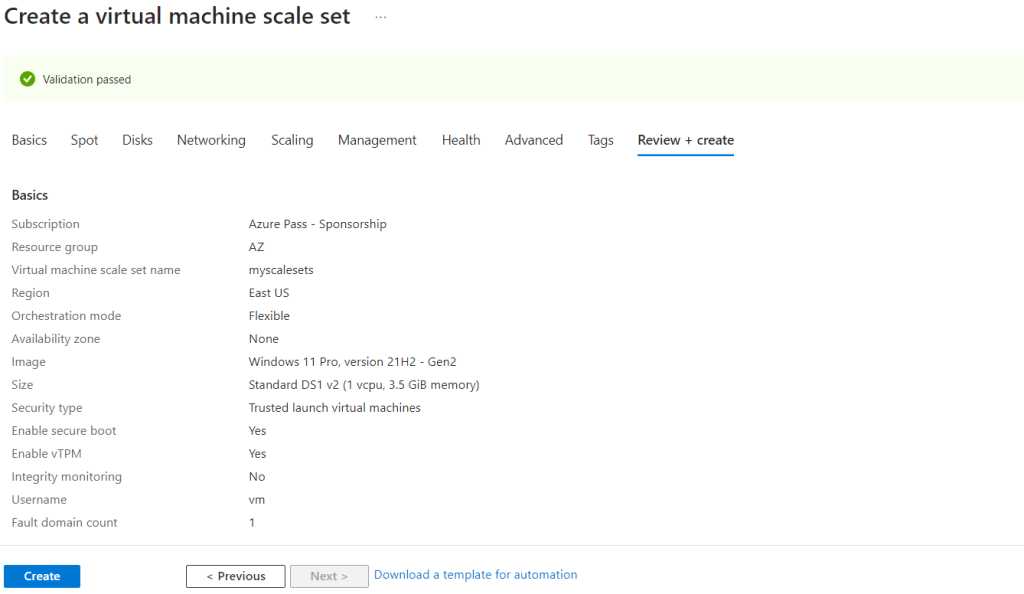Open the ellipsis more options menu
The width and height of the screenshot is (1024, 594).
pos(381,17)
